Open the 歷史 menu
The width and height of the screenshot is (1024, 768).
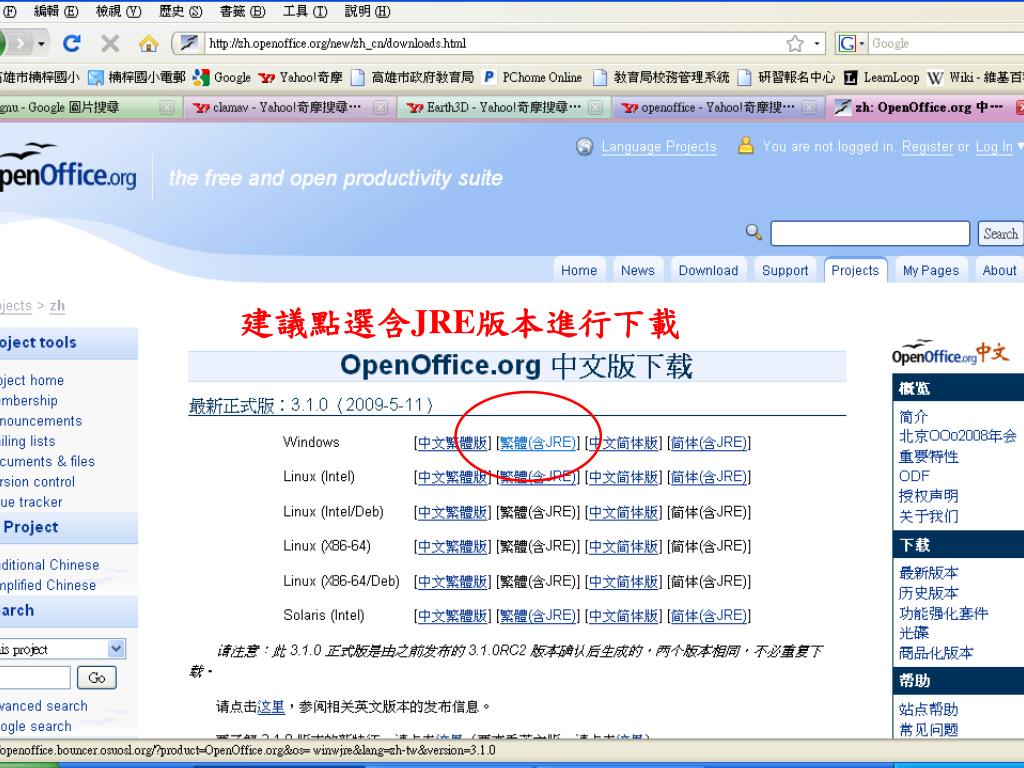coord(180,11)
